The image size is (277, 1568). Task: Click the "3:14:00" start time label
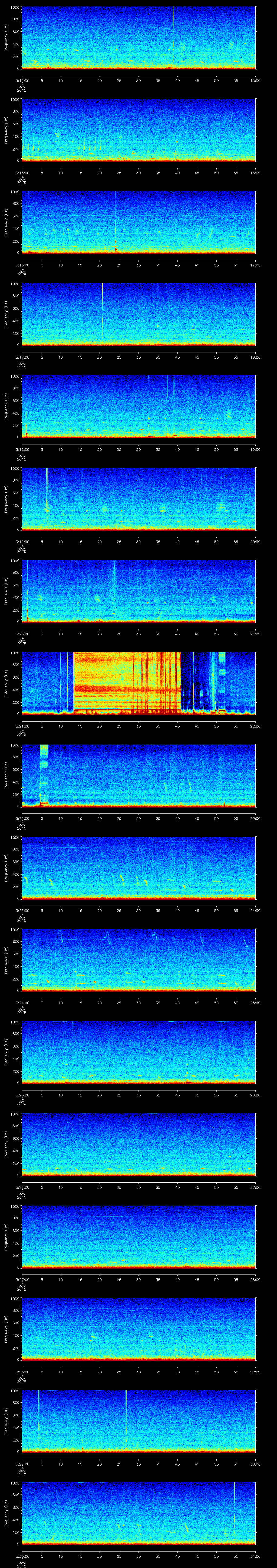click(x=22, y=80)
